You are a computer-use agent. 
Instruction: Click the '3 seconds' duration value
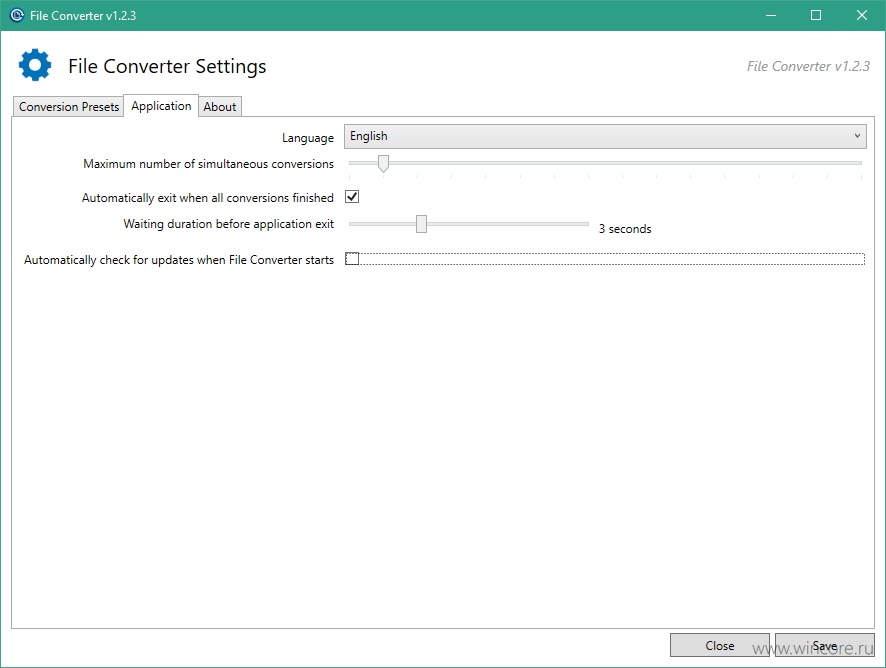[625, 229]
